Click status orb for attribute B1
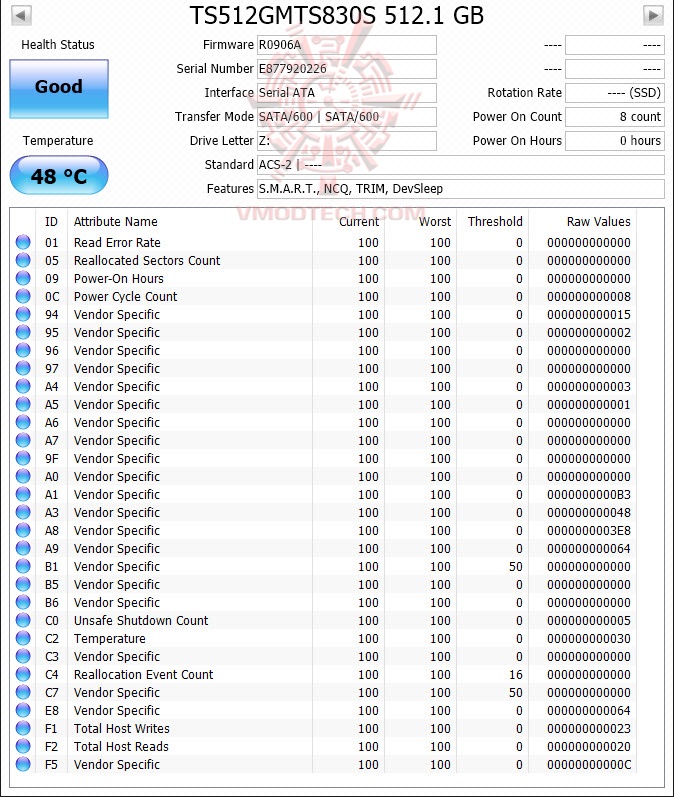Viewport: 674px width, 797px height. (x=23, y=566)
